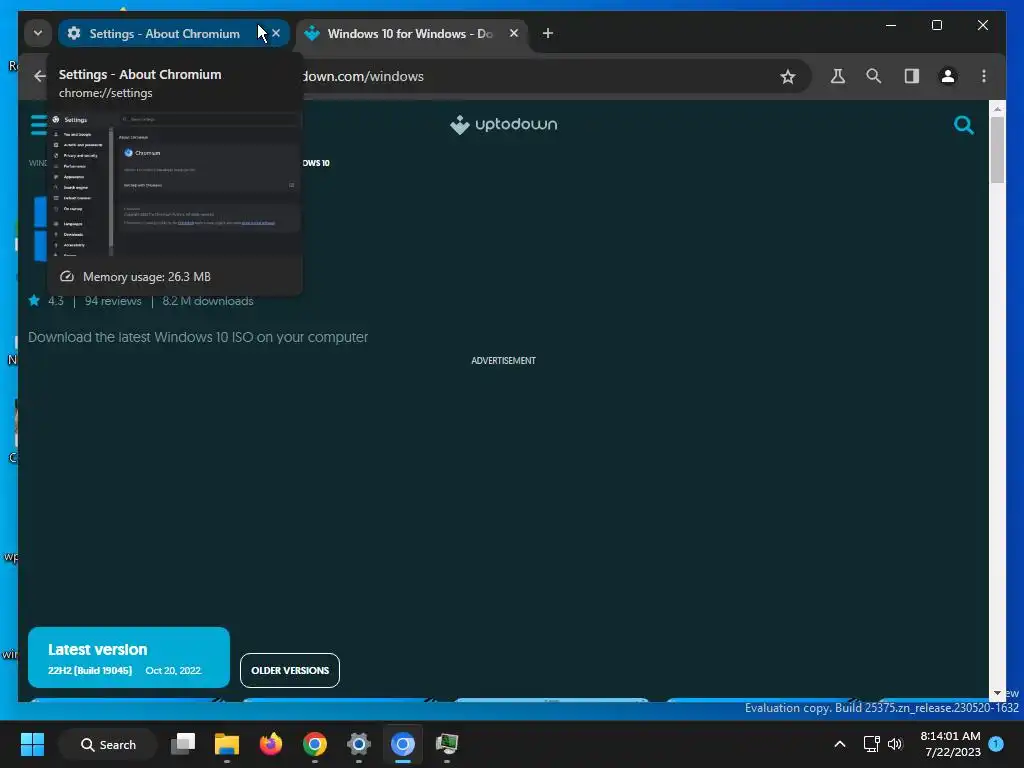This screenshot has width=1024, height=768.
Task: Open the profile avatar menu
Action: click(x=948, y=76)
